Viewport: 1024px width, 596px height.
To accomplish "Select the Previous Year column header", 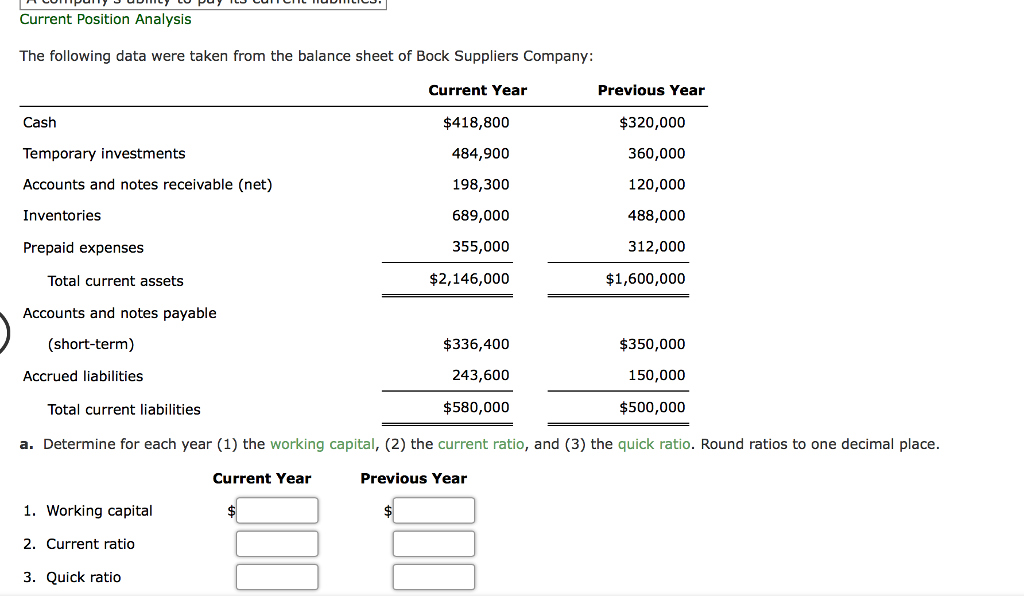I will tap(651, 90).
